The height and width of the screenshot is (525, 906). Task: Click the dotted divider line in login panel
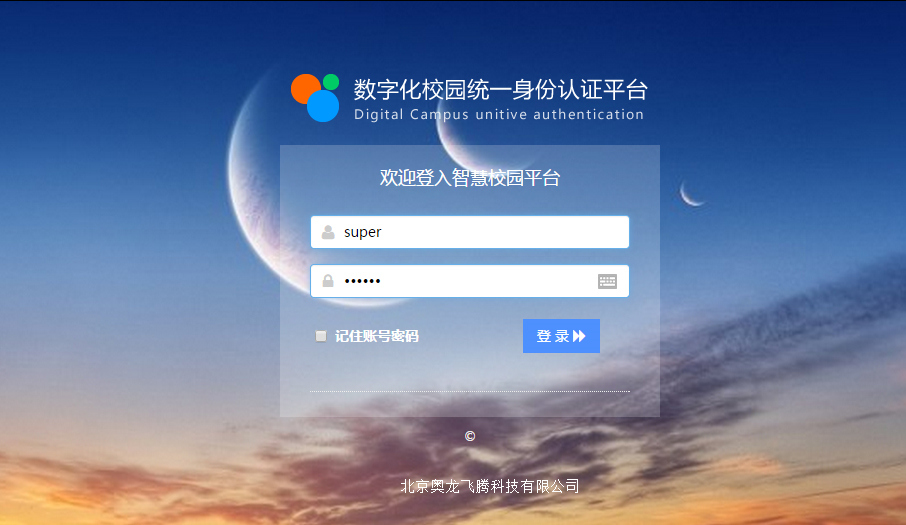pyautogui.click(x=470, y=391)
